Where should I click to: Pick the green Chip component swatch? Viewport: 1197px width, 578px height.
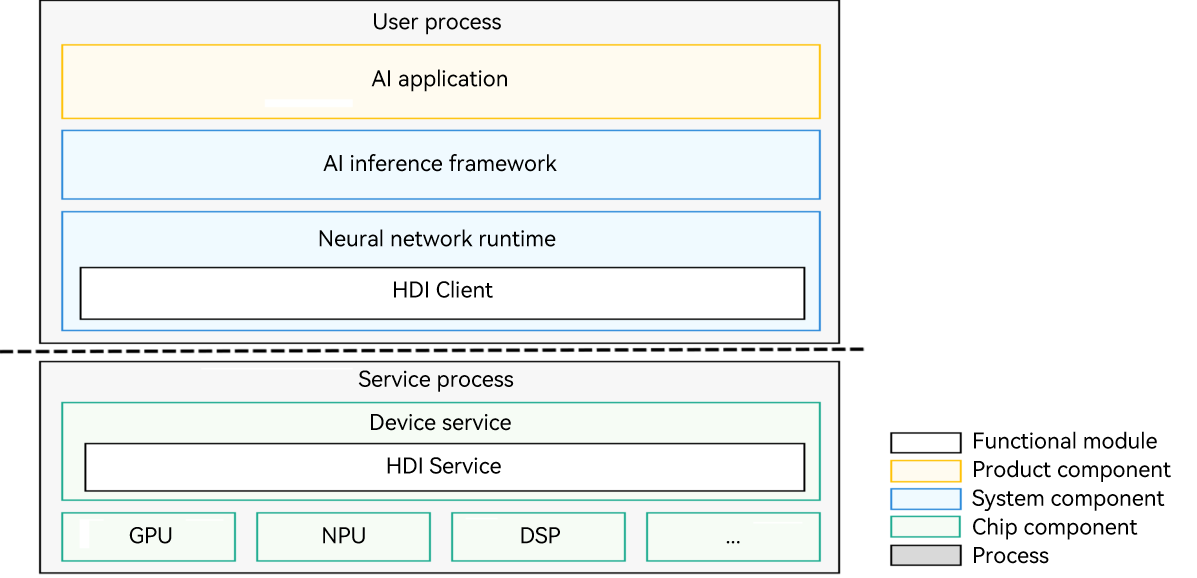925,527
